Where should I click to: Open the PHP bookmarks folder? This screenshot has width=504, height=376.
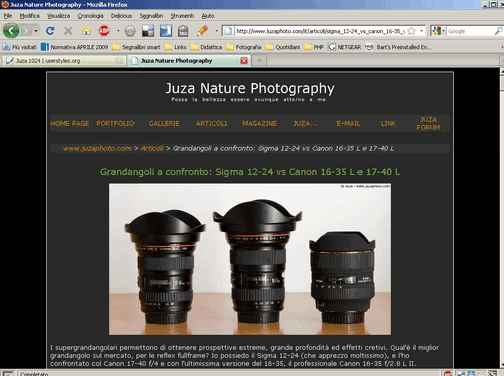314,47
